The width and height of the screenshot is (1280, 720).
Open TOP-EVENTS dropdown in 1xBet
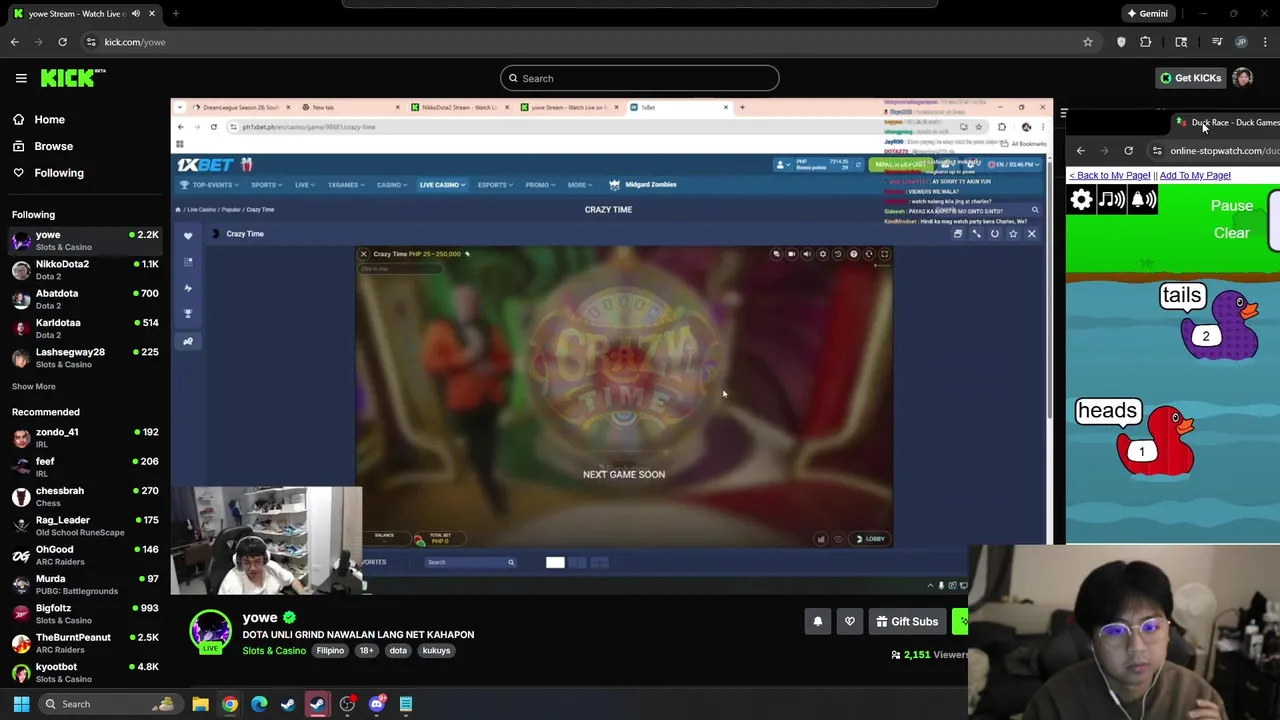click(209, 185)
